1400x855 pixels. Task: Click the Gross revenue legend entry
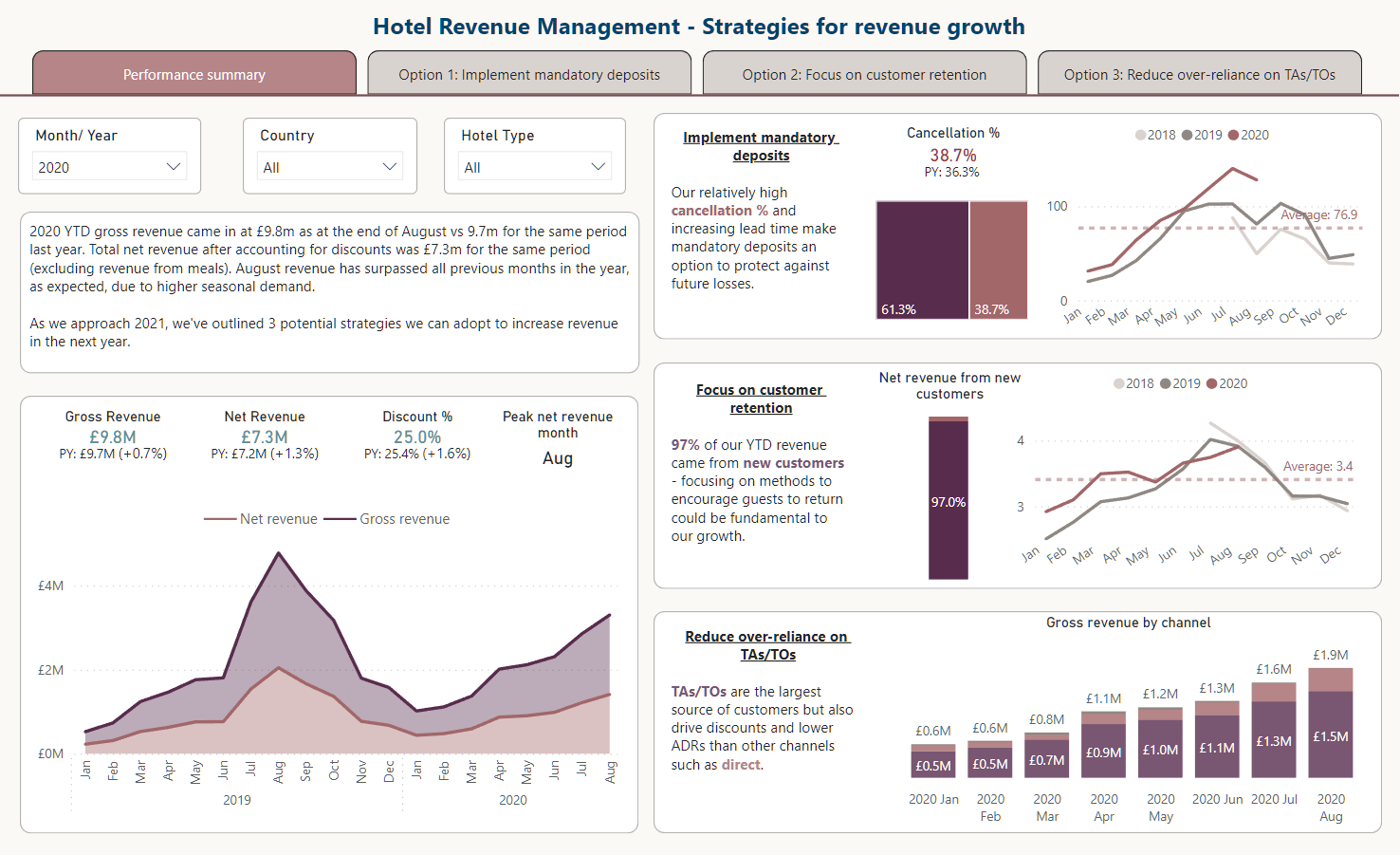point(387,519)
